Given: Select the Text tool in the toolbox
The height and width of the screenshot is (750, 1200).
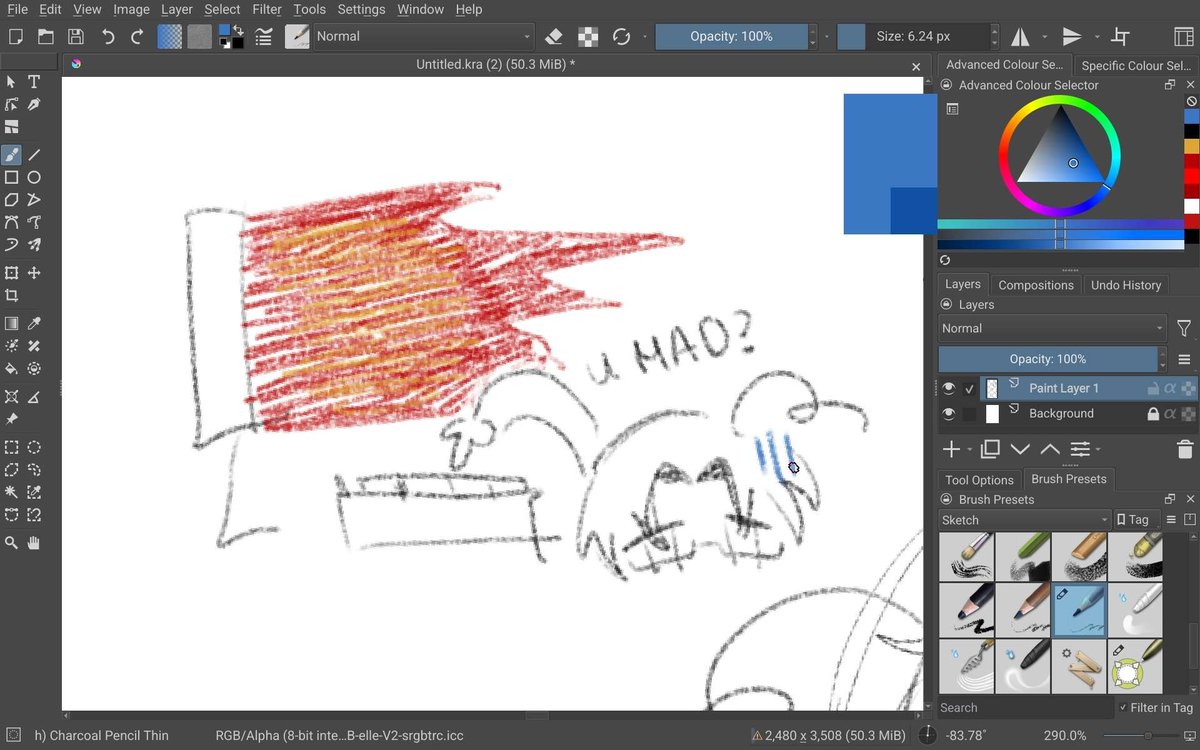Looking at the screenshot, I should coord(34,82).
